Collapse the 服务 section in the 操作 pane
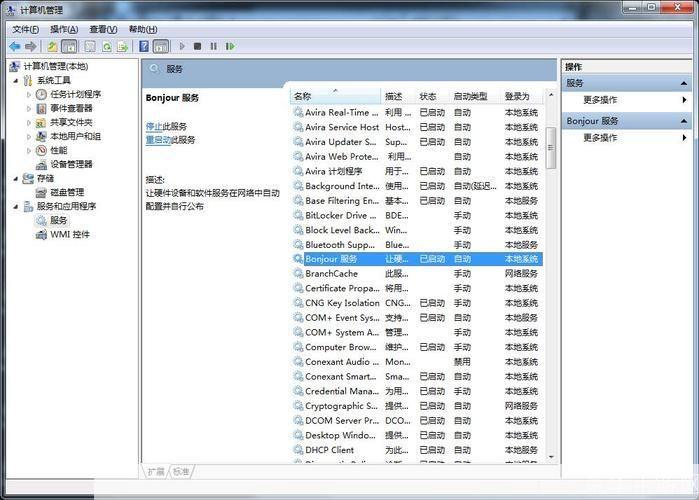 coord(684,83)
